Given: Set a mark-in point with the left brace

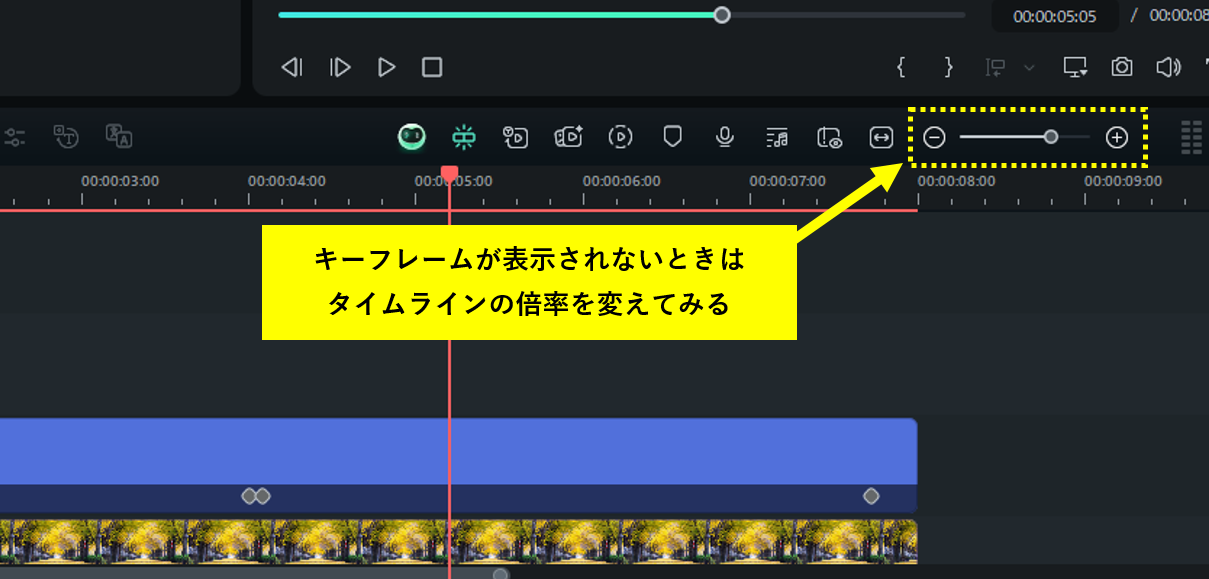Looking at the screenshot, I should [x=901, y=67].
